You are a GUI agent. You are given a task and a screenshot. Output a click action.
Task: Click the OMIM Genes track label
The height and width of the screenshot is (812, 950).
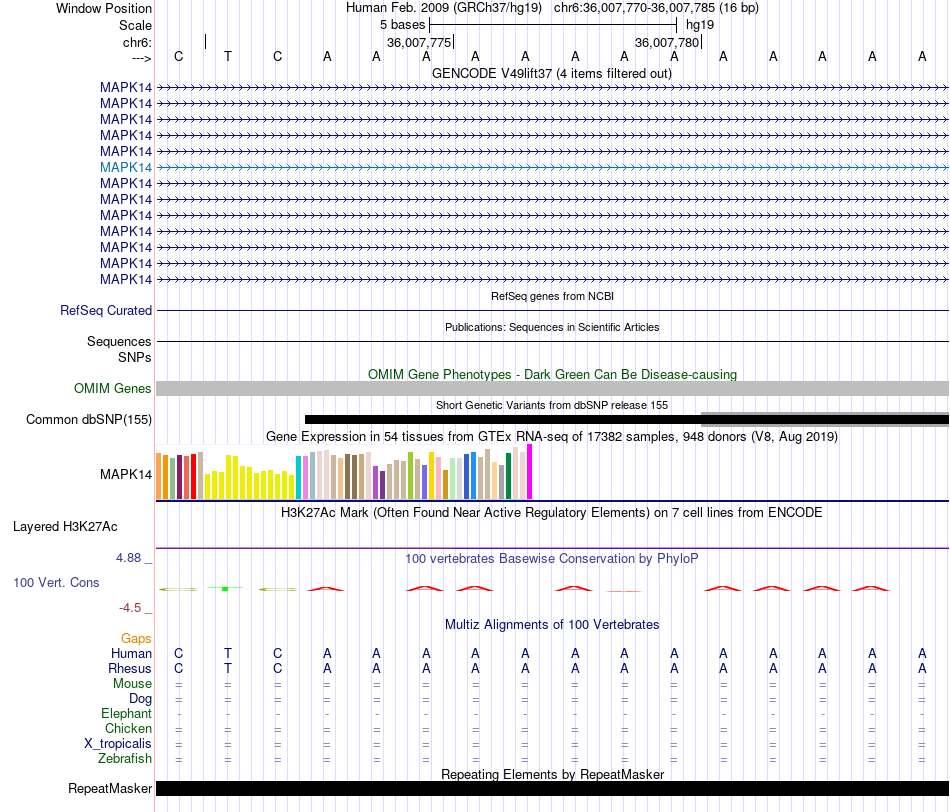tap(113, 388)
